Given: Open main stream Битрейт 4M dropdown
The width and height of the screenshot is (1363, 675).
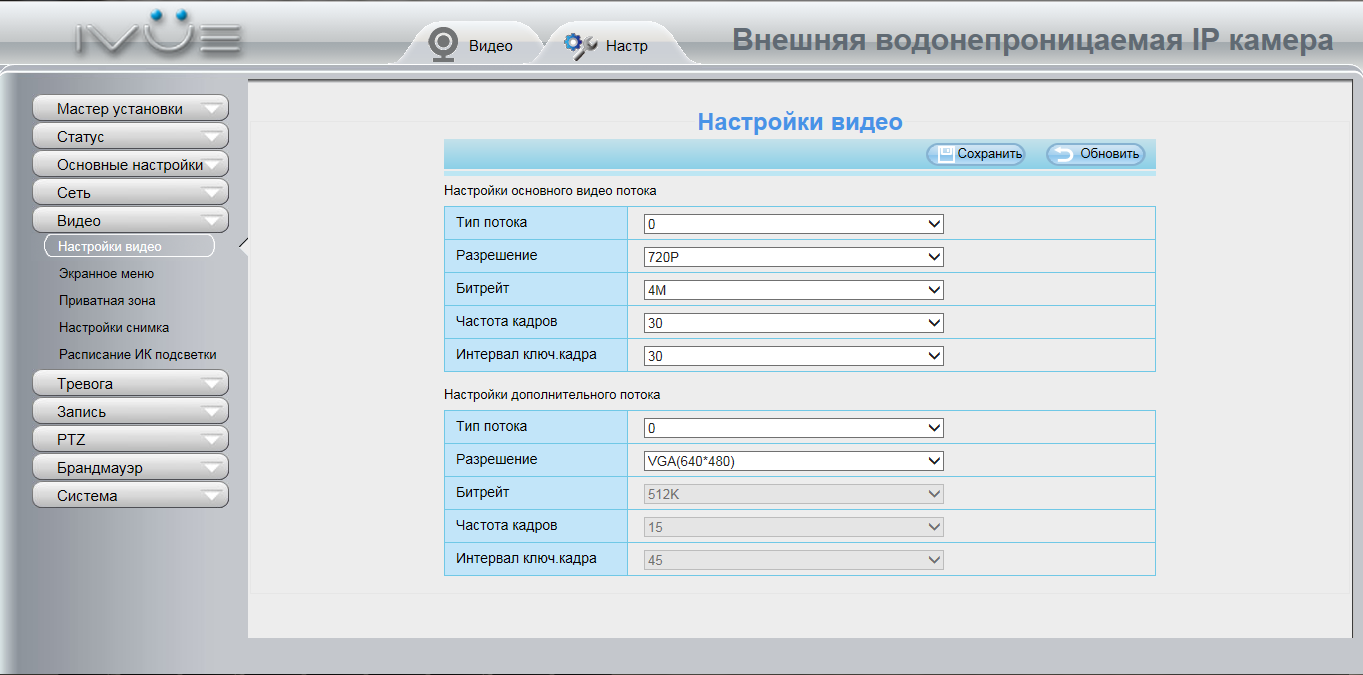Looking at the screenshot, I should coord(794,290).
